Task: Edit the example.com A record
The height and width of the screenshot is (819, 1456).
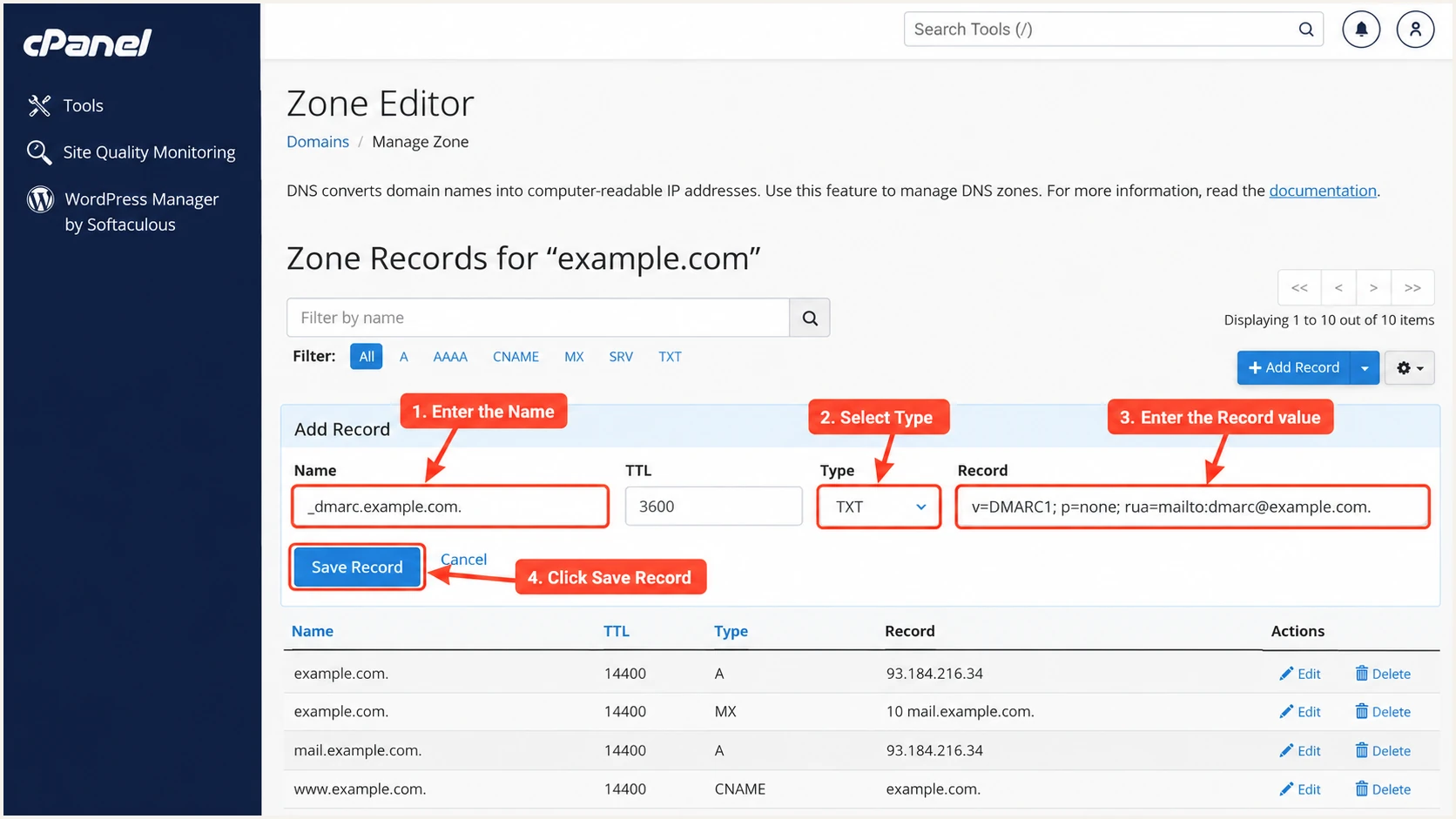Action: click(x=1300, y=674)
